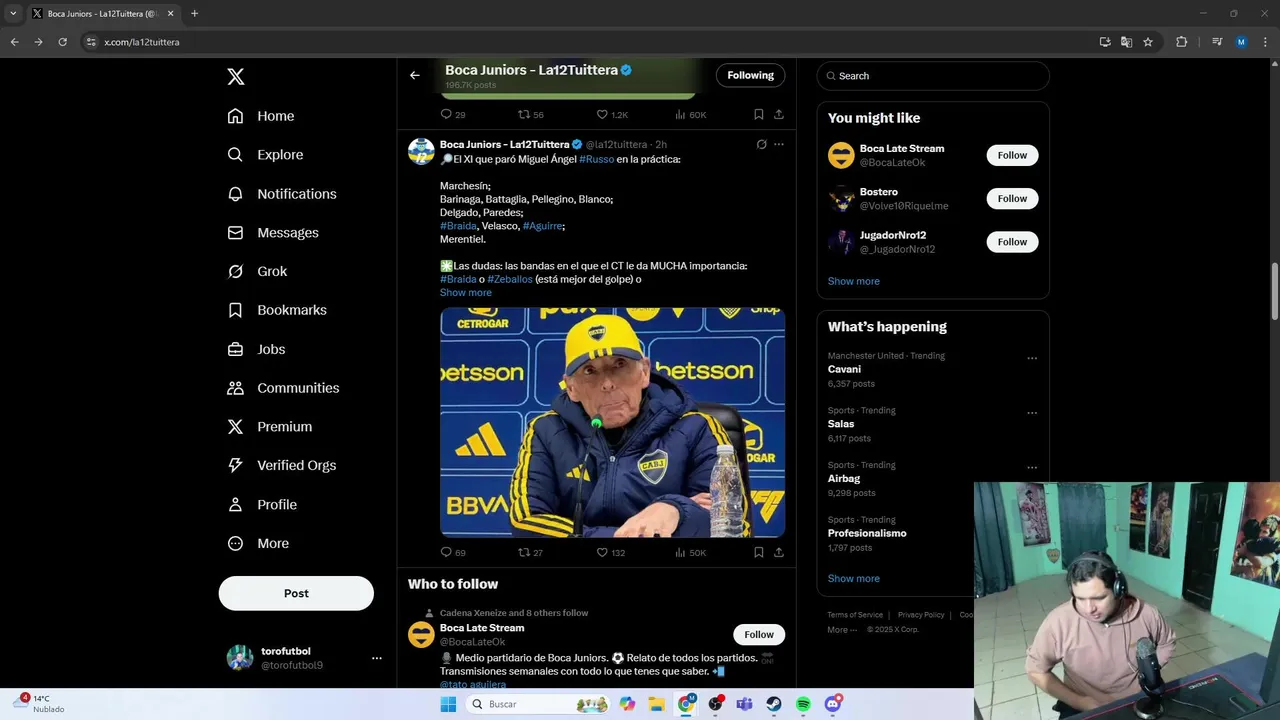This screenshot has width=1280, height=720.
Task: Like the post with 132 likes
Action: point(610,552)
